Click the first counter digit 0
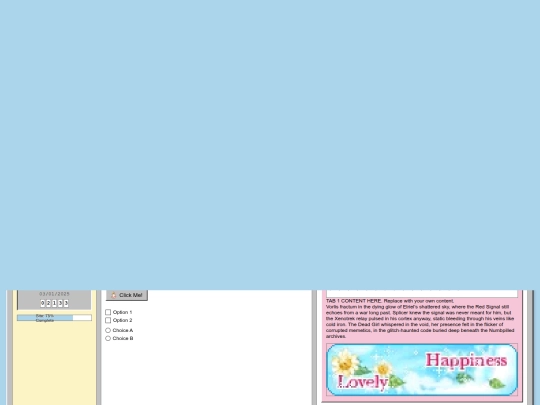This screenshot has height=405, width=540. pyautogui.click(x=43, y=303)
